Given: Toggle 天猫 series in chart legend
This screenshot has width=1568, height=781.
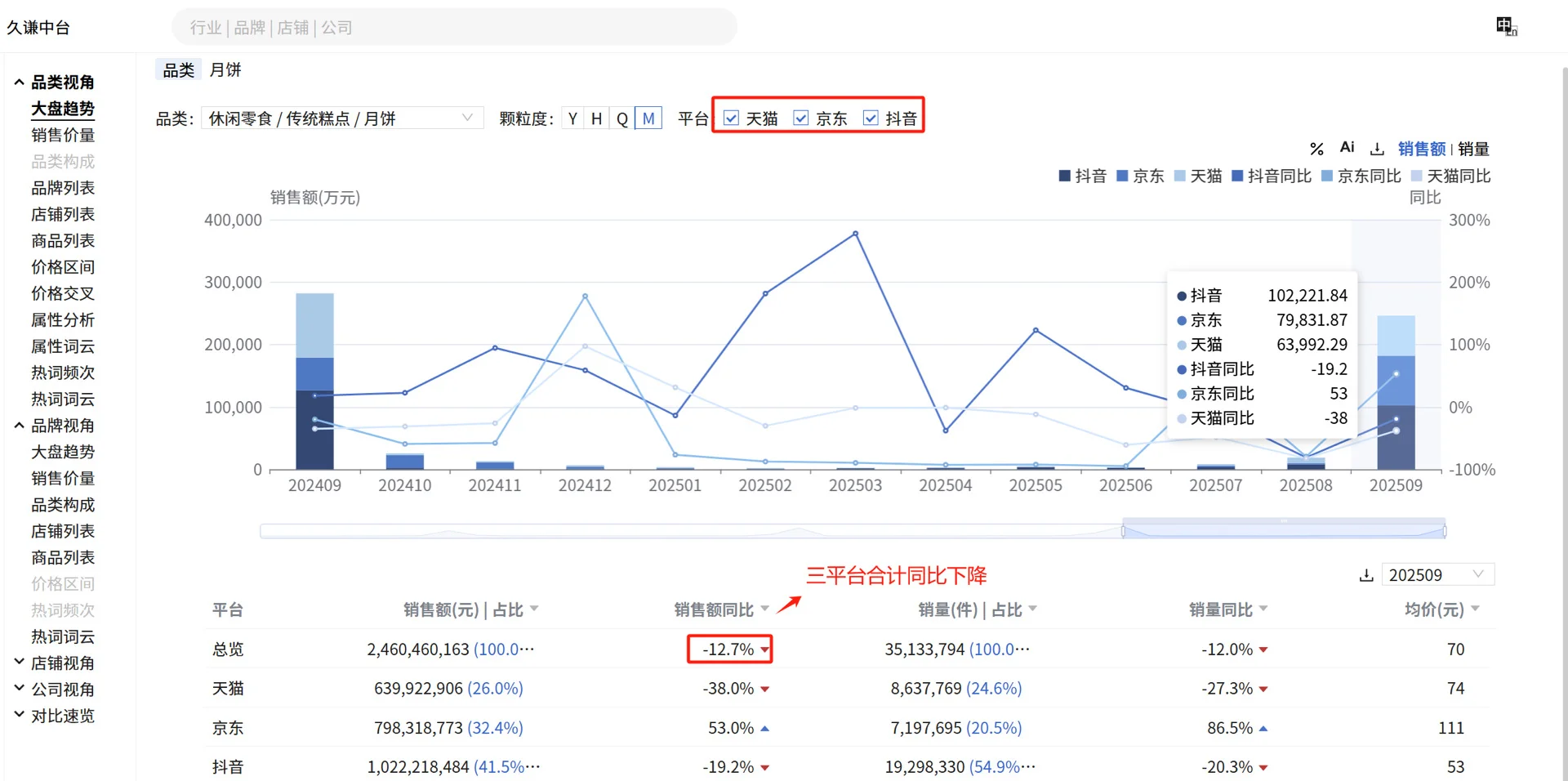Looking at the screenshot, I should (1197, 176).
